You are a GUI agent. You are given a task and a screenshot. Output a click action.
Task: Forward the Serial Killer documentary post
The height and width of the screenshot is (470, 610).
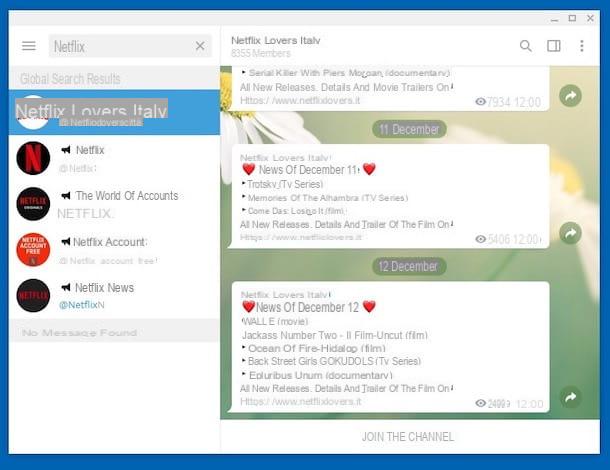pos(570,96)
